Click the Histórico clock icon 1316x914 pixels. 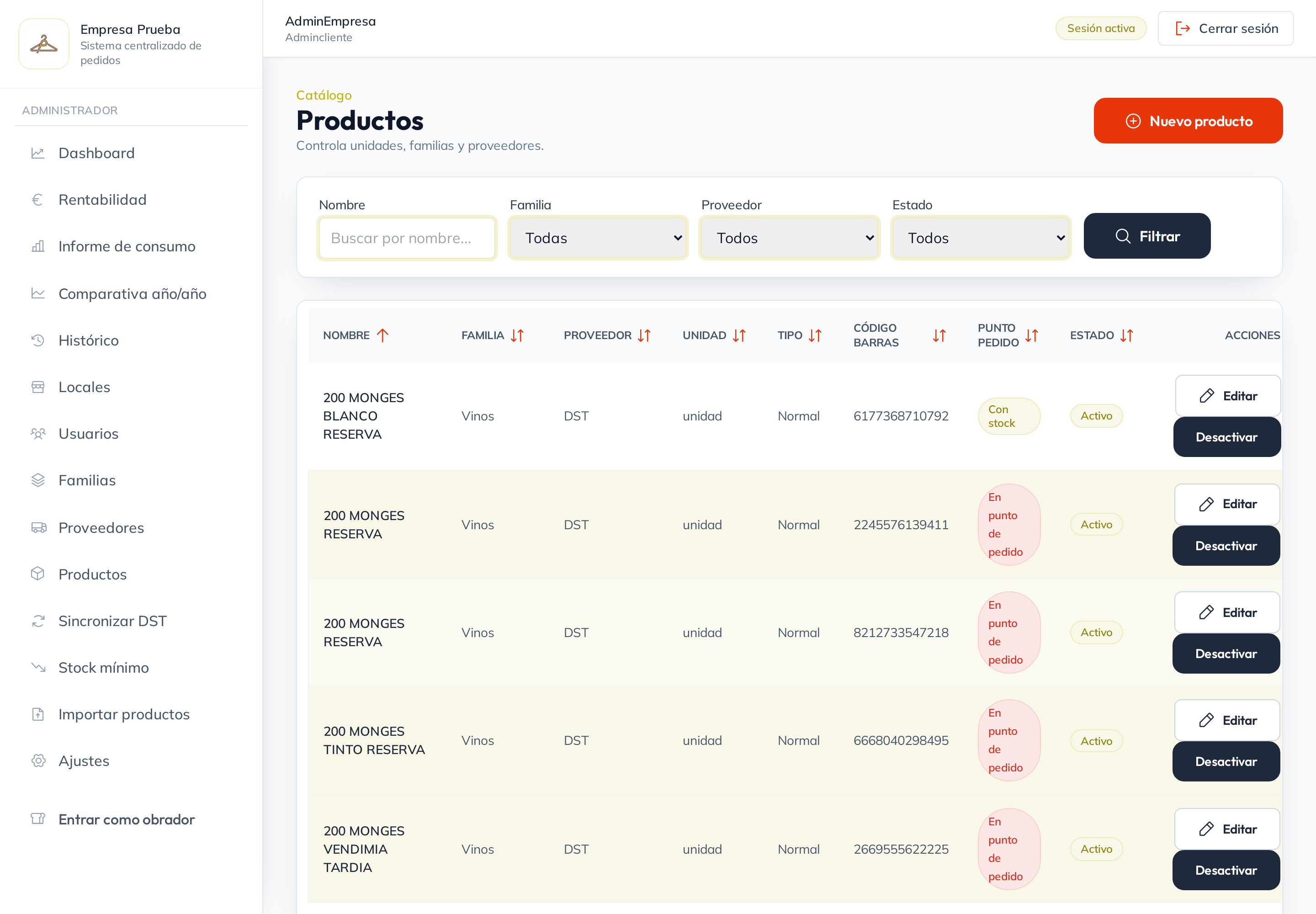38,340
